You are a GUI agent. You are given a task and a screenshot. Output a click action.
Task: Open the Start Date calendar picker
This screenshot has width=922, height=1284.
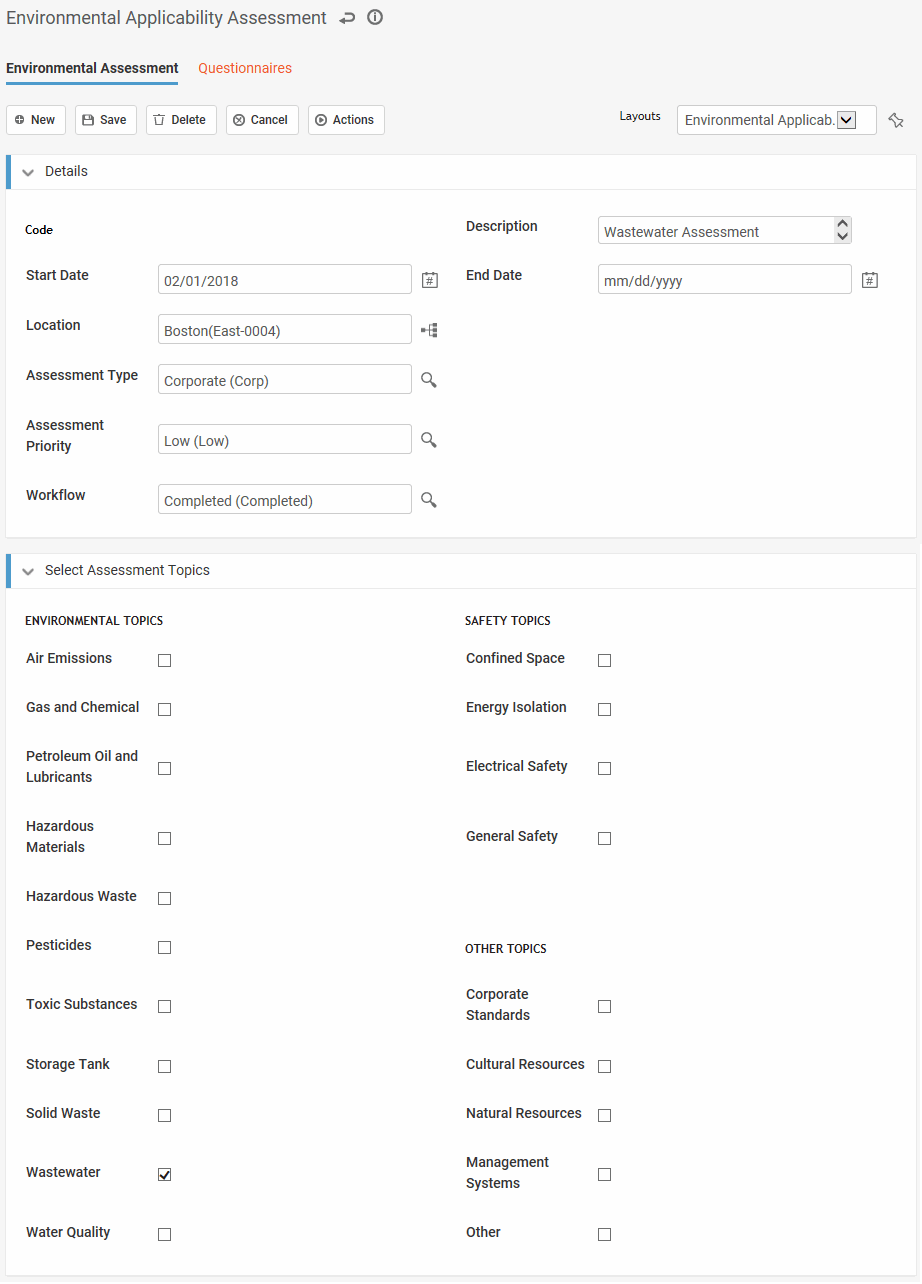(429, 280)
